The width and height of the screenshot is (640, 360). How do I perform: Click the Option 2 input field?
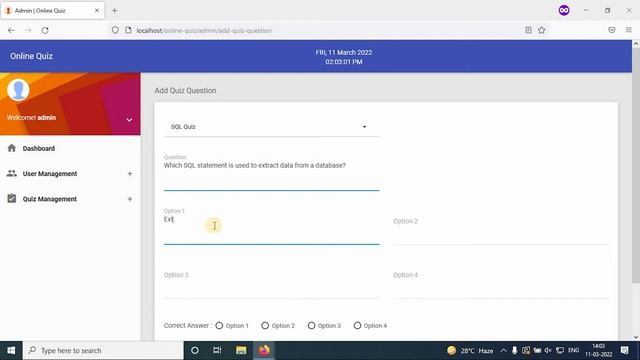pyautogui.click(x=500, y=229)
